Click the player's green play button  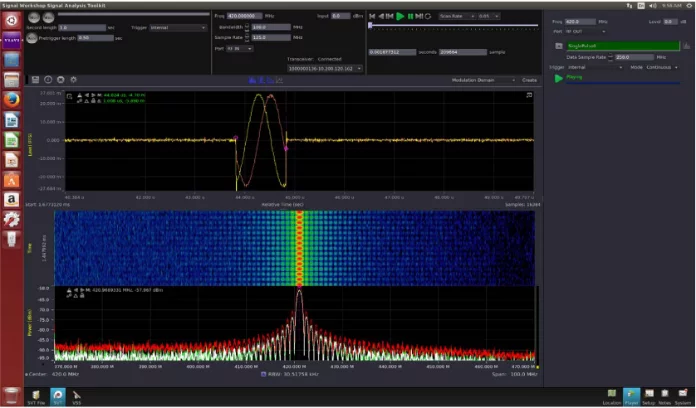558,79
